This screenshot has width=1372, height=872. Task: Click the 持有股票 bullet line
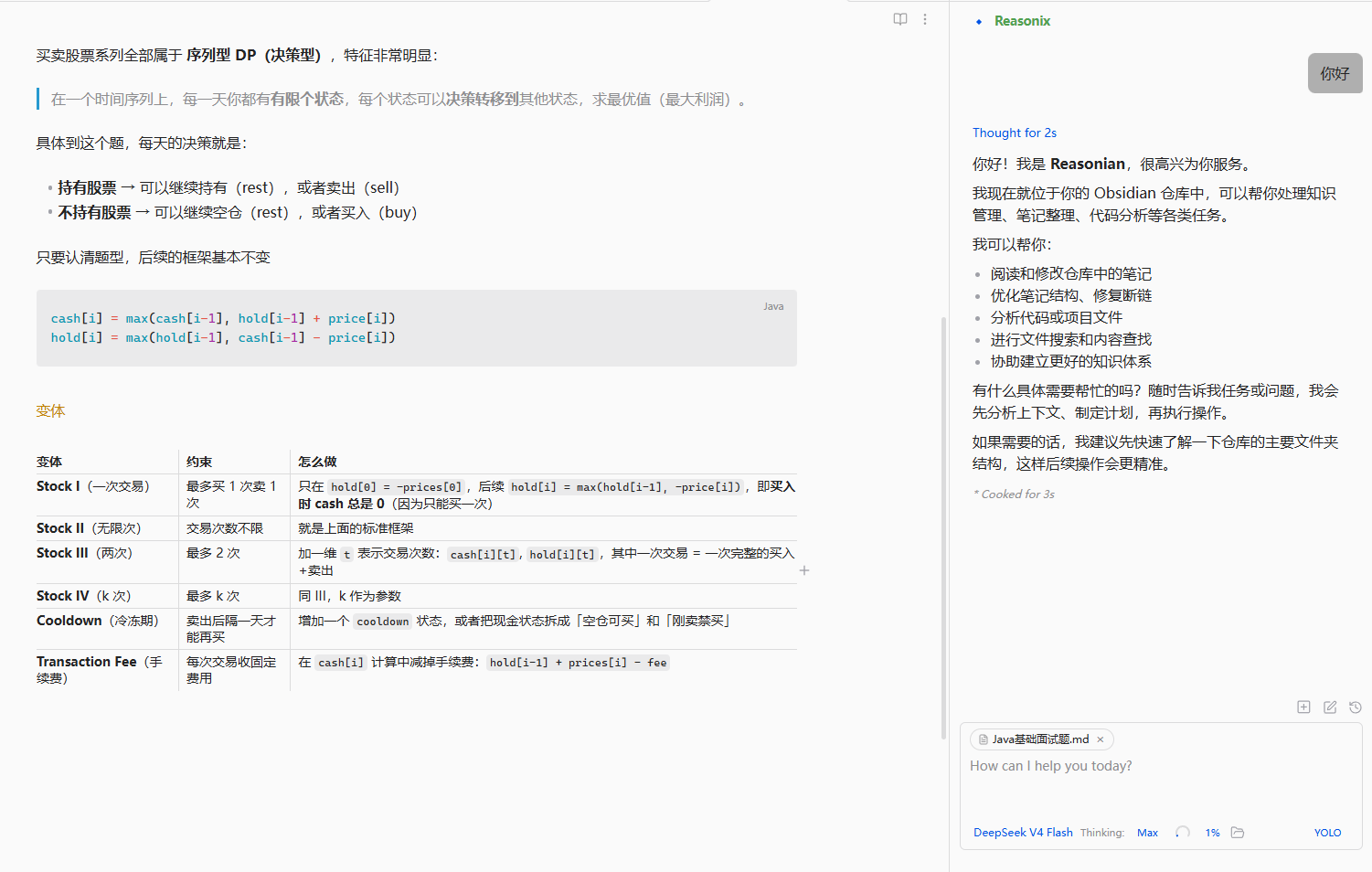click(x=229, y=187)
